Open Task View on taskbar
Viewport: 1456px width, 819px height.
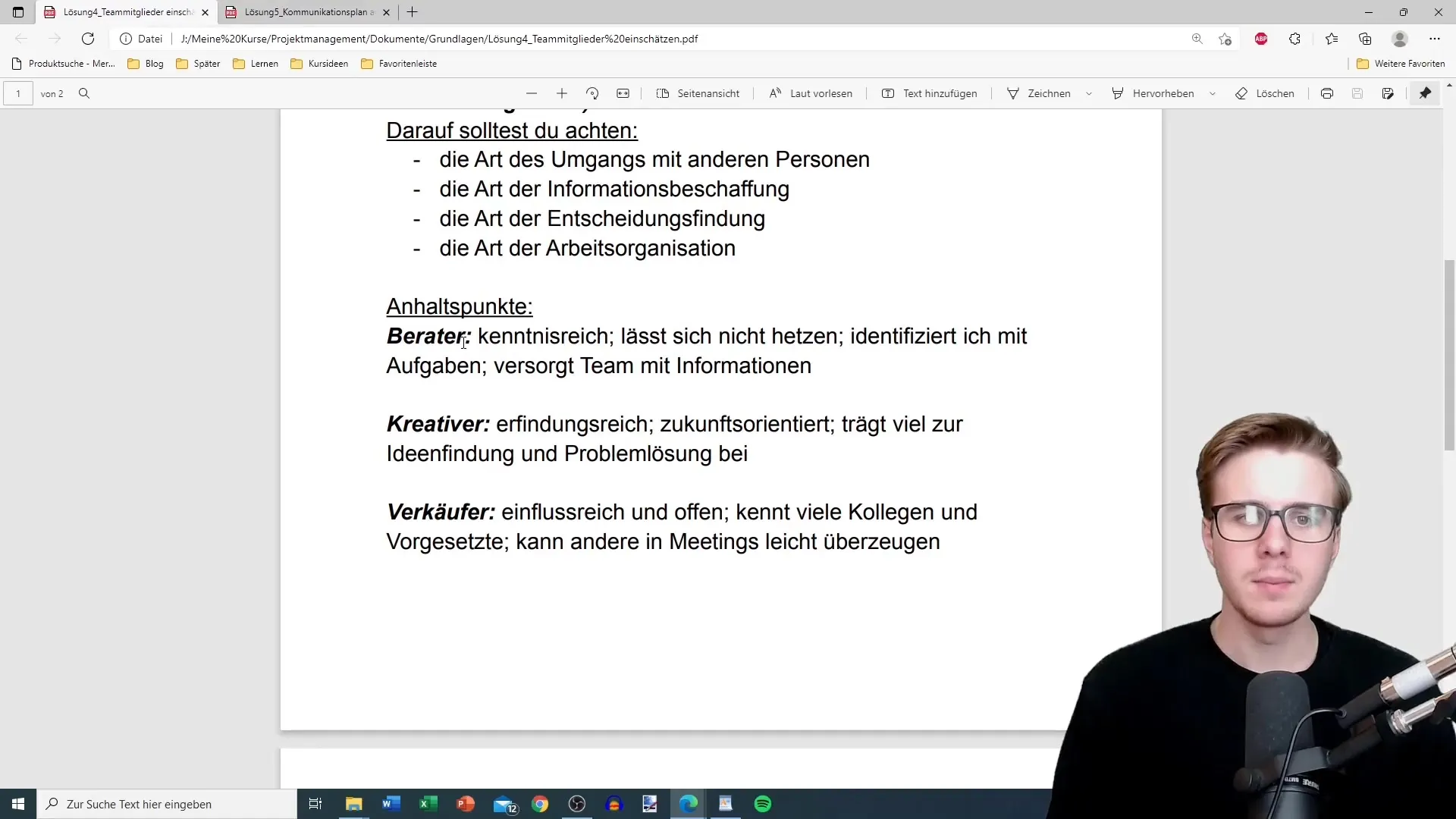(315, 804)
